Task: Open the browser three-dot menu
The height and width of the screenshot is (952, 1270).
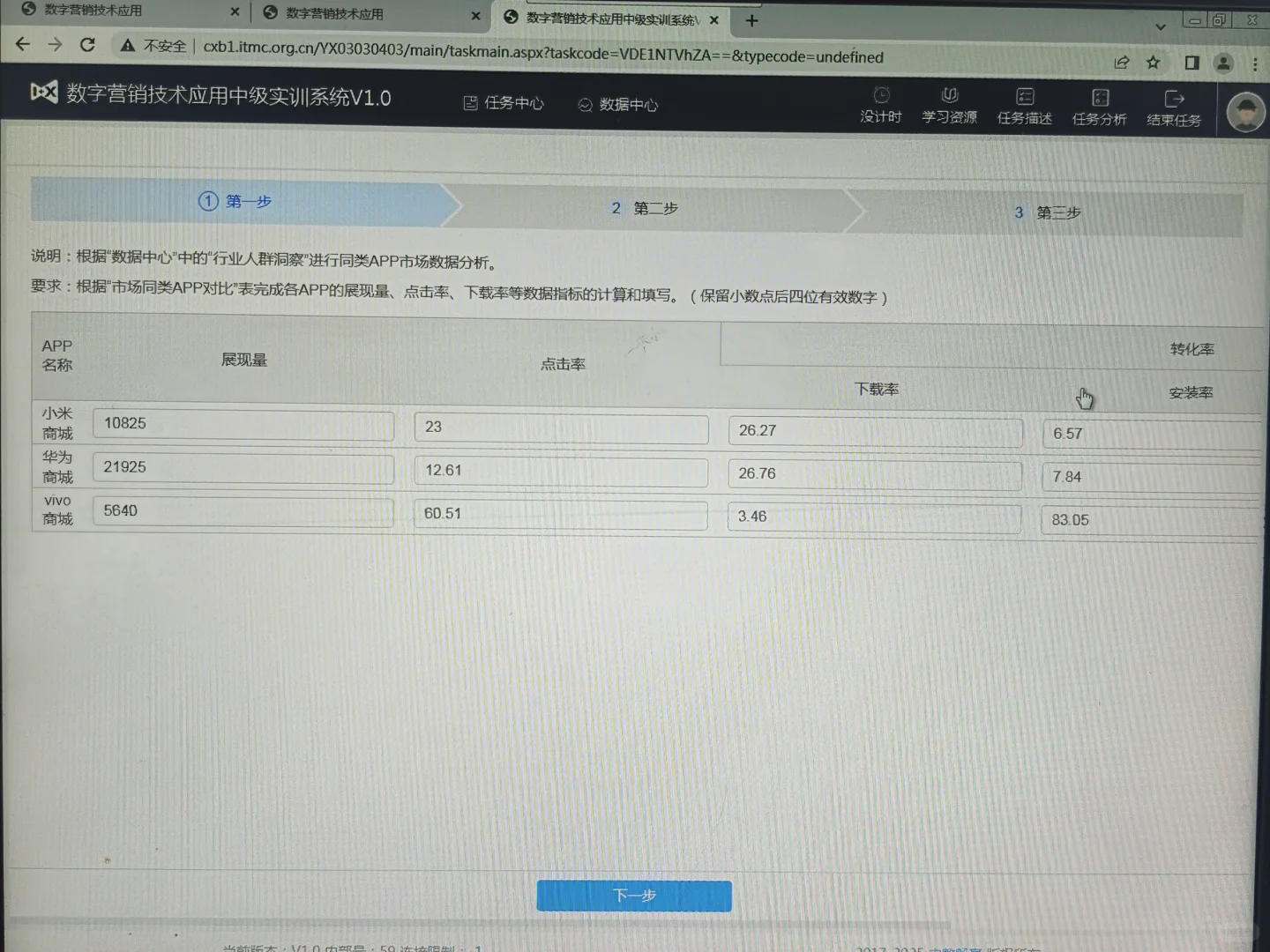Action: click(1255, 63)
